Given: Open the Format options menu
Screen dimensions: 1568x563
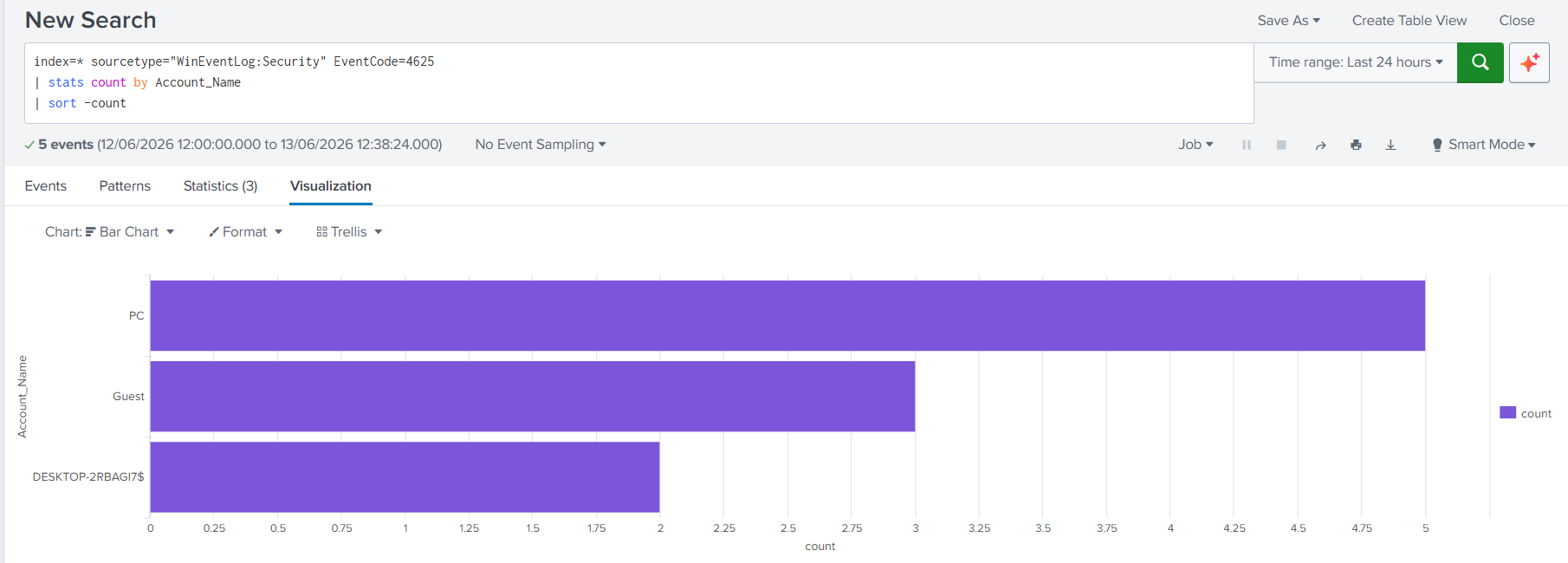Looking at the screenshot, I should coord(245,232).
